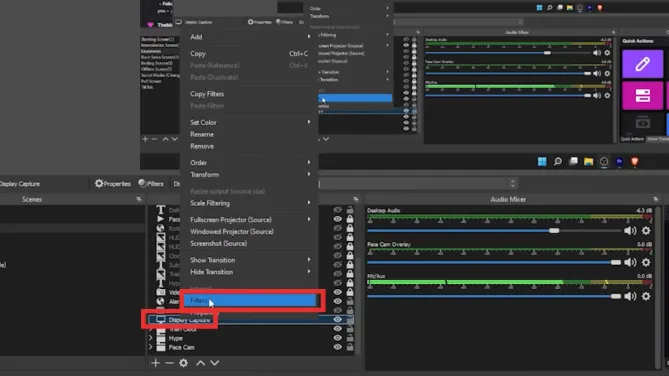This screenshot has width=669, height=376.
Task: Expand the Hide Transition submenu
Action: coord(309,272)
